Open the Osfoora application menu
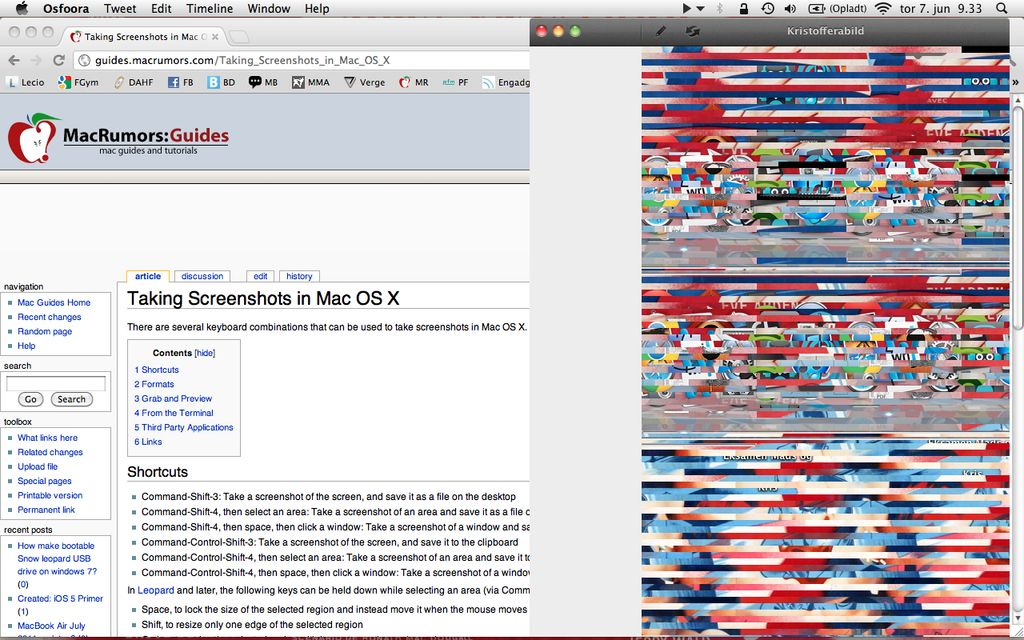 (x=67, y=8)
